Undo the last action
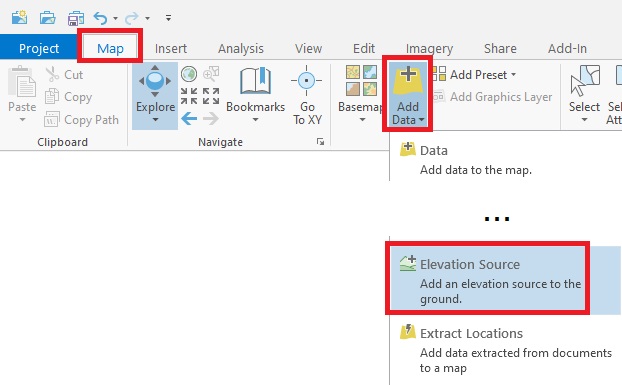Screen dimensions: 622x385 100,18
